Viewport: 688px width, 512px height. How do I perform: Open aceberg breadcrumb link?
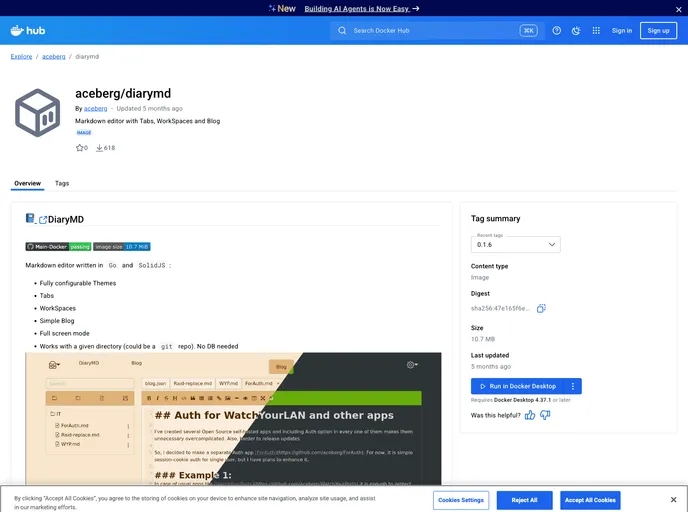pos(54,57)
